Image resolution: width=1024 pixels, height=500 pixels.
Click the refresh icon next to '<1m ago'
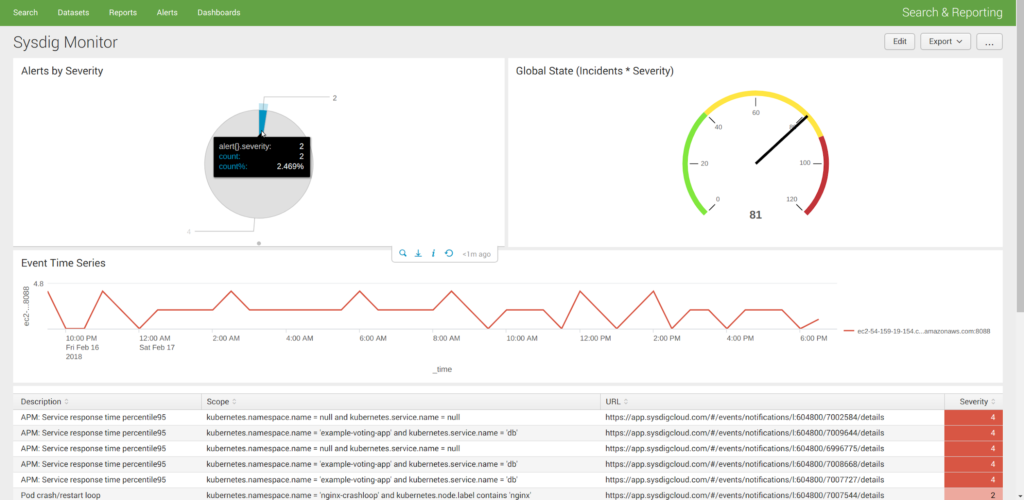(449, 253)
